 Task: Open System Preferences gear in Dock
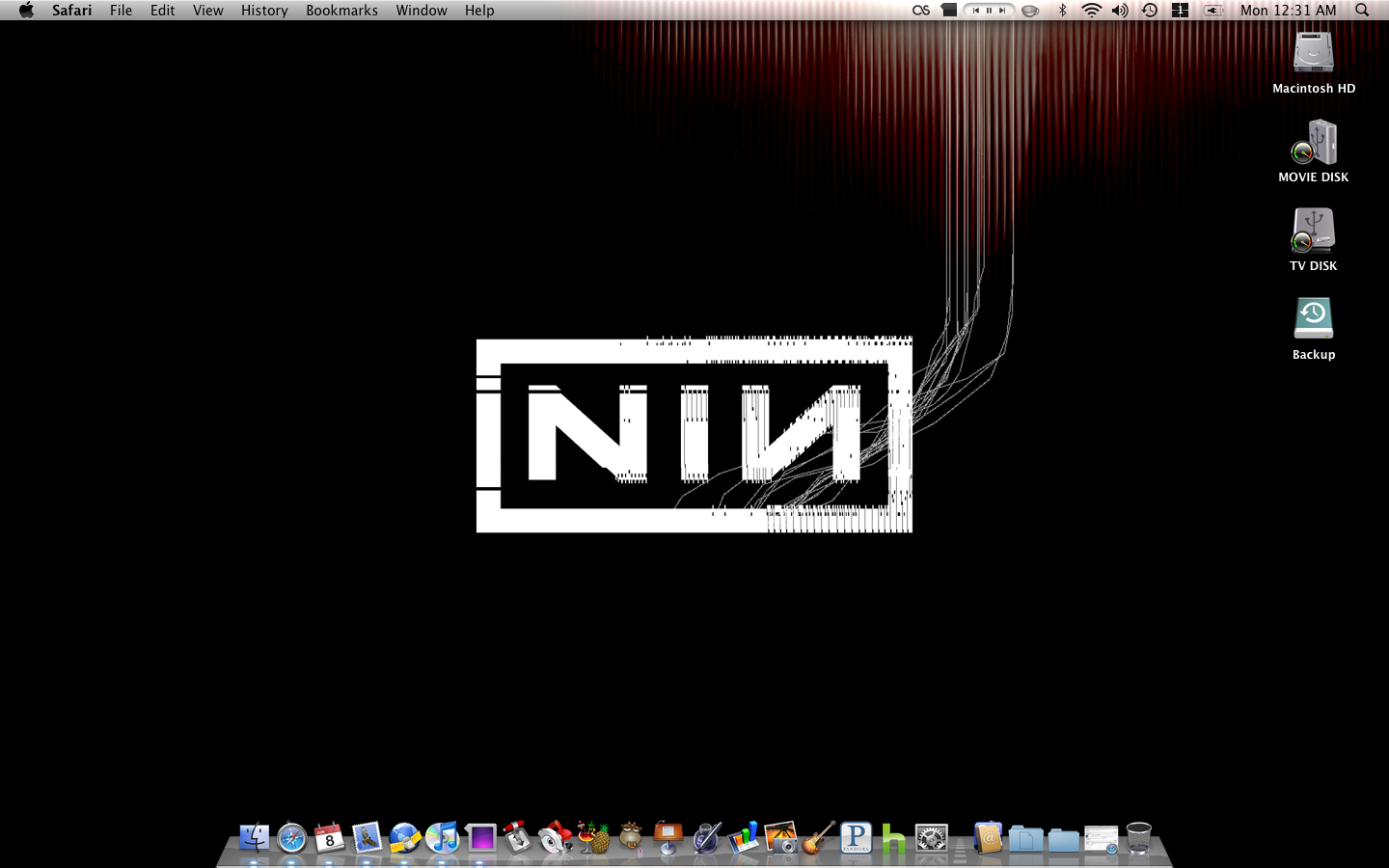pyautogui.click(x=931, y=837)
